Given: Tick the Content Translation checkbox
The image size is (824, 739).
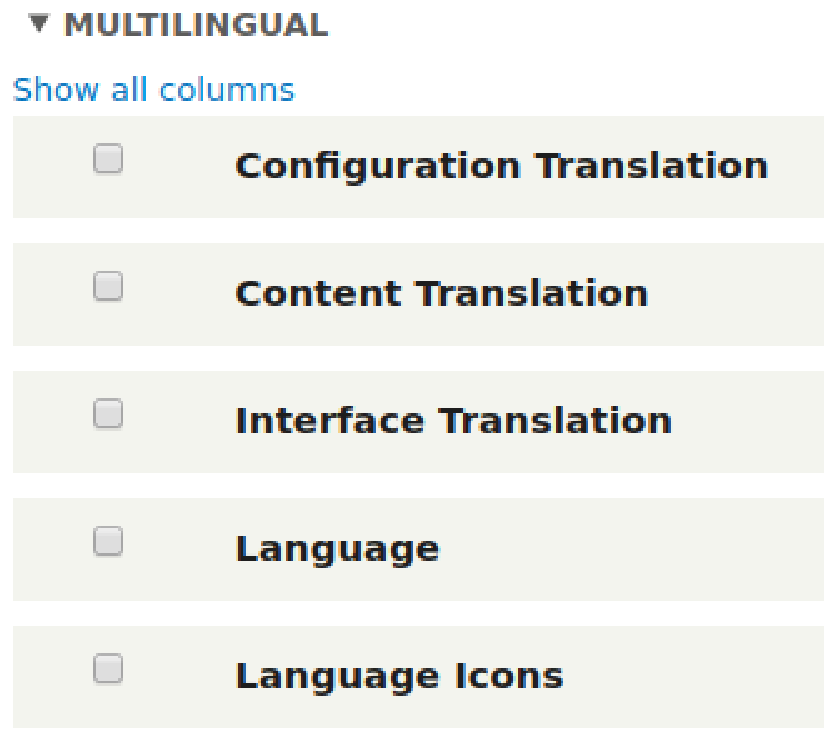Looking at the screenshot, I should tap(108, 287).
